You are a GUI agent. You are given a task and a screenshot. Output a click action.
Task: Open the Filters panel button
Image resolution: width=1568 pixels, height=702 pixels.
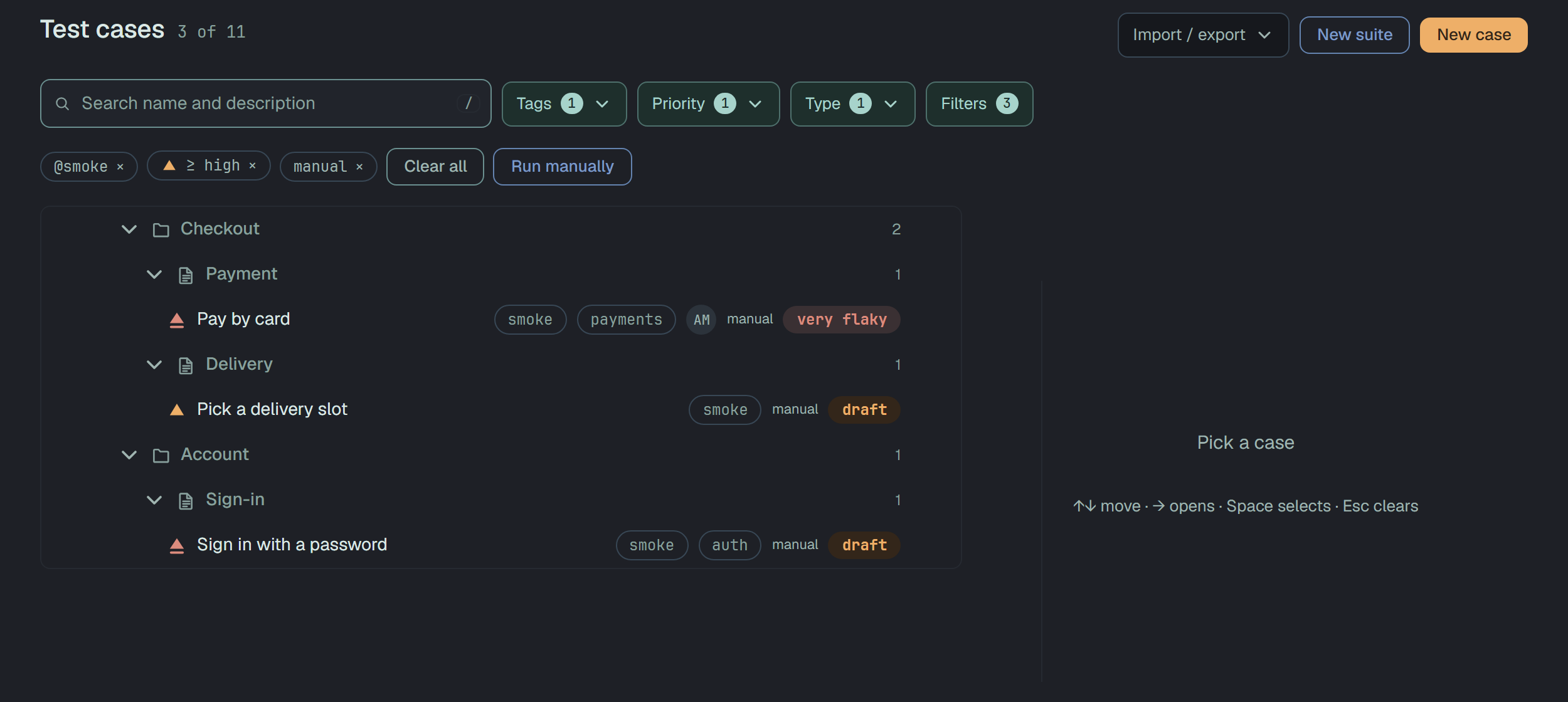pos(979,104)
